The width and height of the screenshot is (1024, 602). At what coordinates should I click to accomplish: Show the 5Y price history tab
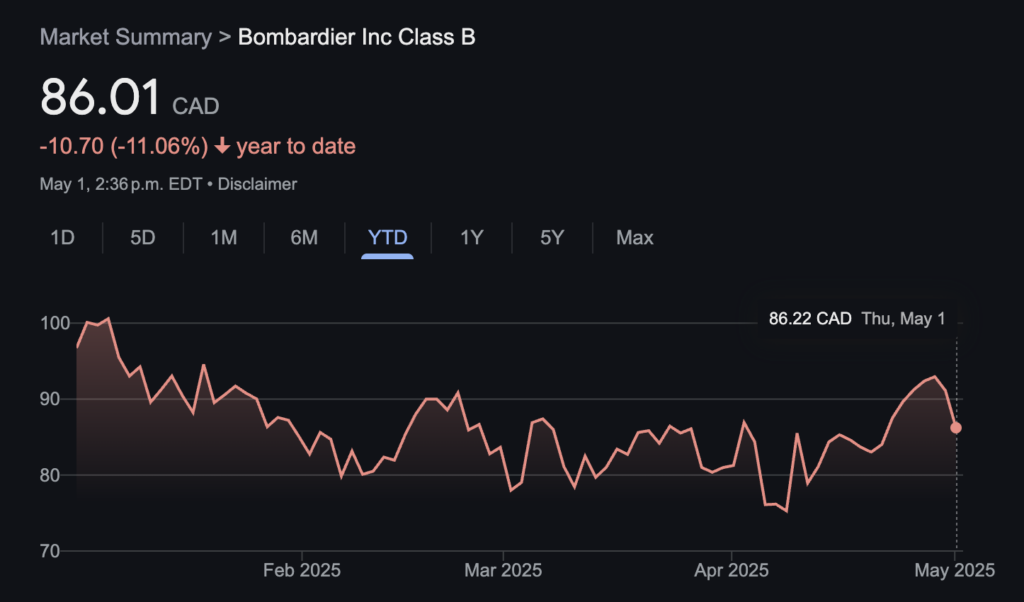tap(552, 238)
